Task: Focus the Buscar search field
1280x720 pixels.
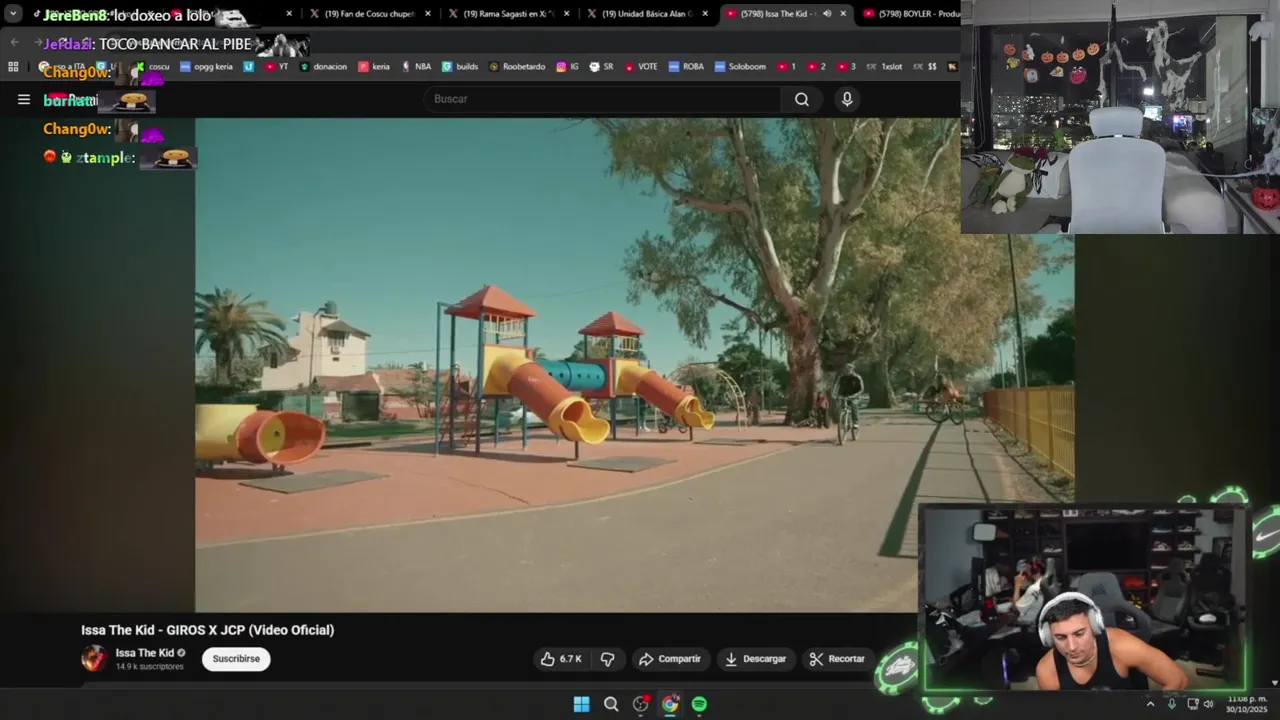Action: tap(604, 99)
